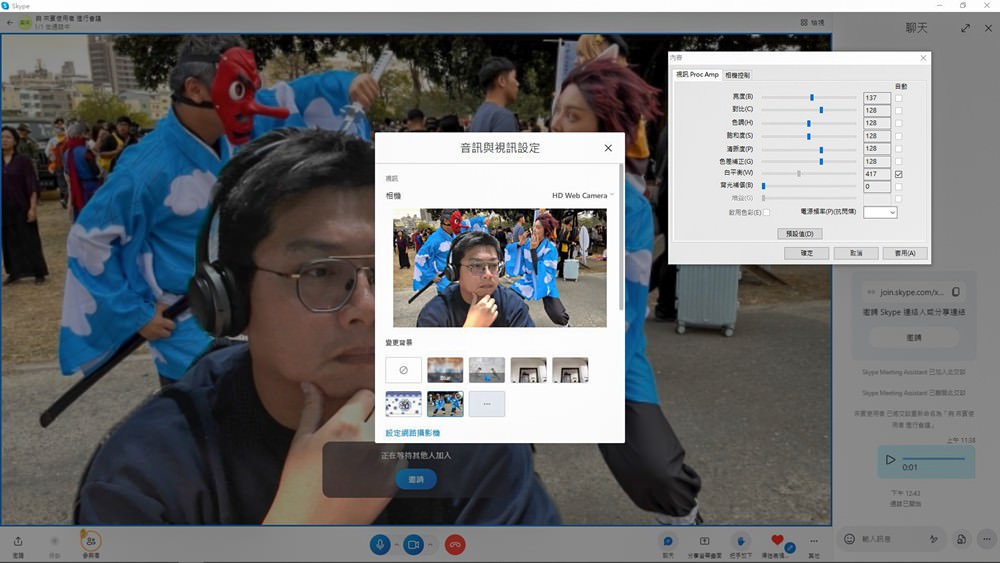The image size is (1000, 563).
Task: Send a heart reaction
Action: click(777, 541)
